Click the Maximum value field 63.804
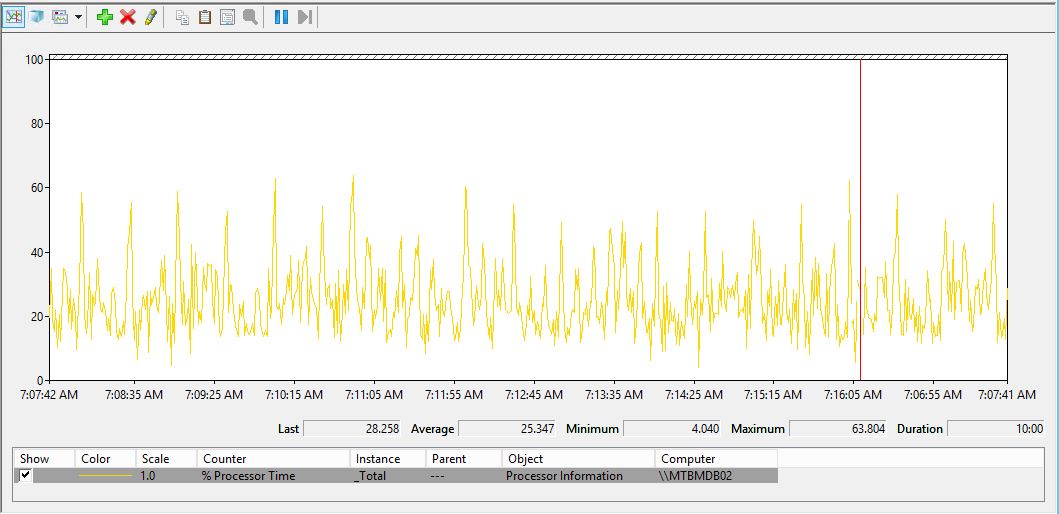Screen dimensions: 1059x514 point(838,428)
